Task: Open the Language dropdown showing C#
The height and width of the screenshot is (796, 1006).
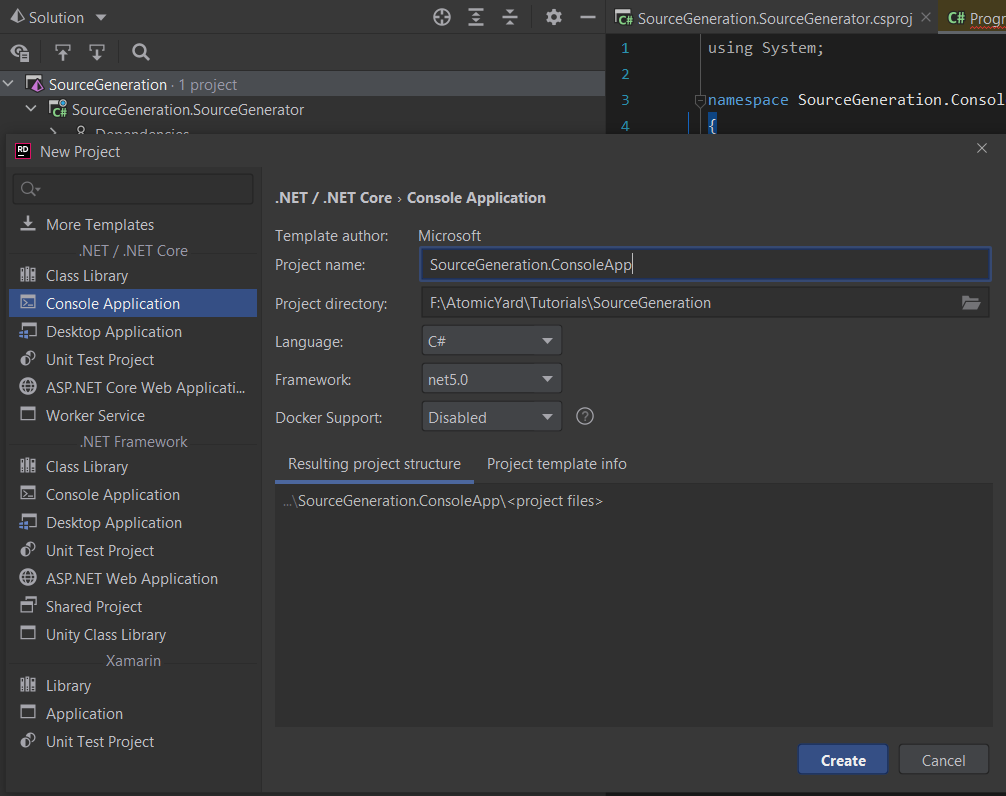Action: 491,341
